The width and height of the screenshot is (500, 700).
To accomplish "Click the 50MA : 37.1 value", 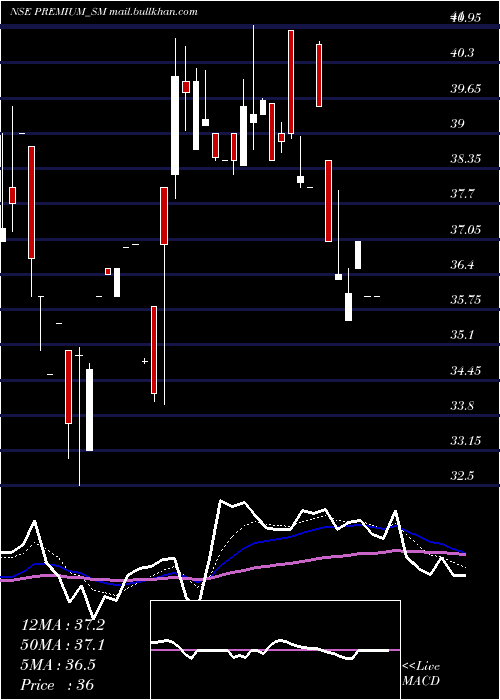I will [x=63, y=645].
